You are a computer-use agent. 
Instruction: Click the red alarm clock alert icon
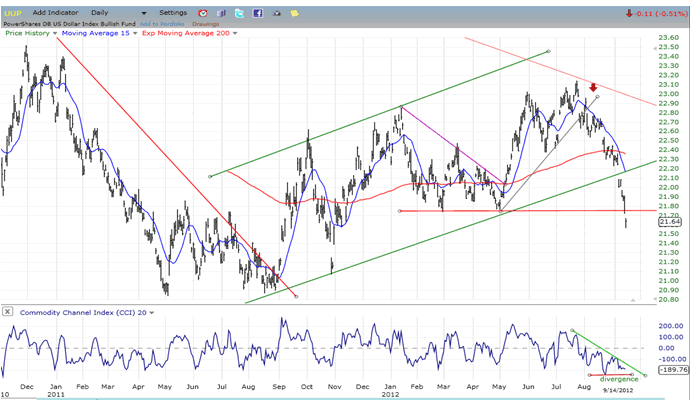[x=204, y=13]
